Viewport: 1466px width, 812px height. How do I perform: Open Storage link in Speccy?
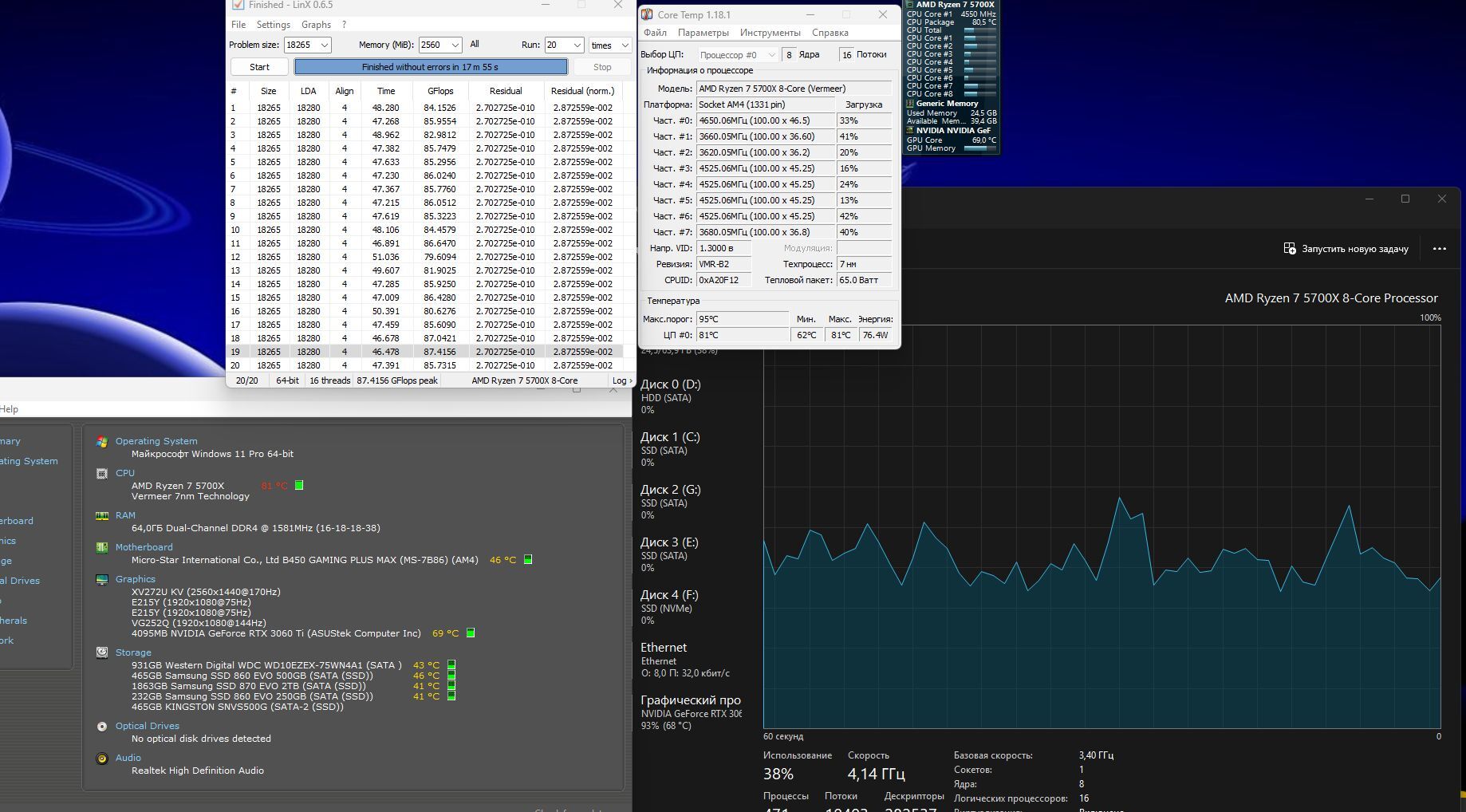[133, 652]
